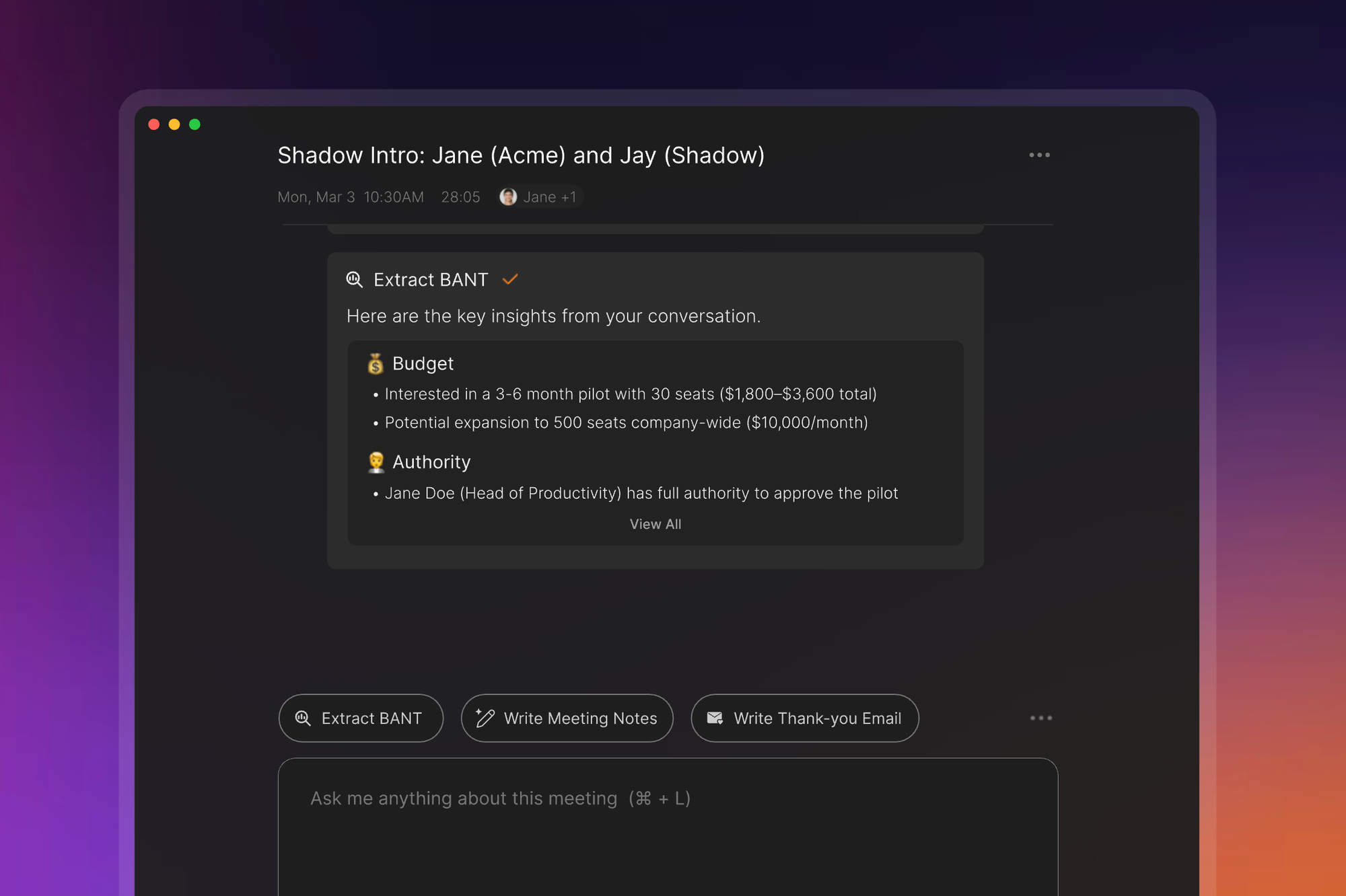Click the Authority person emoji icon
The image size is (1346, 896).
(376, 462)
